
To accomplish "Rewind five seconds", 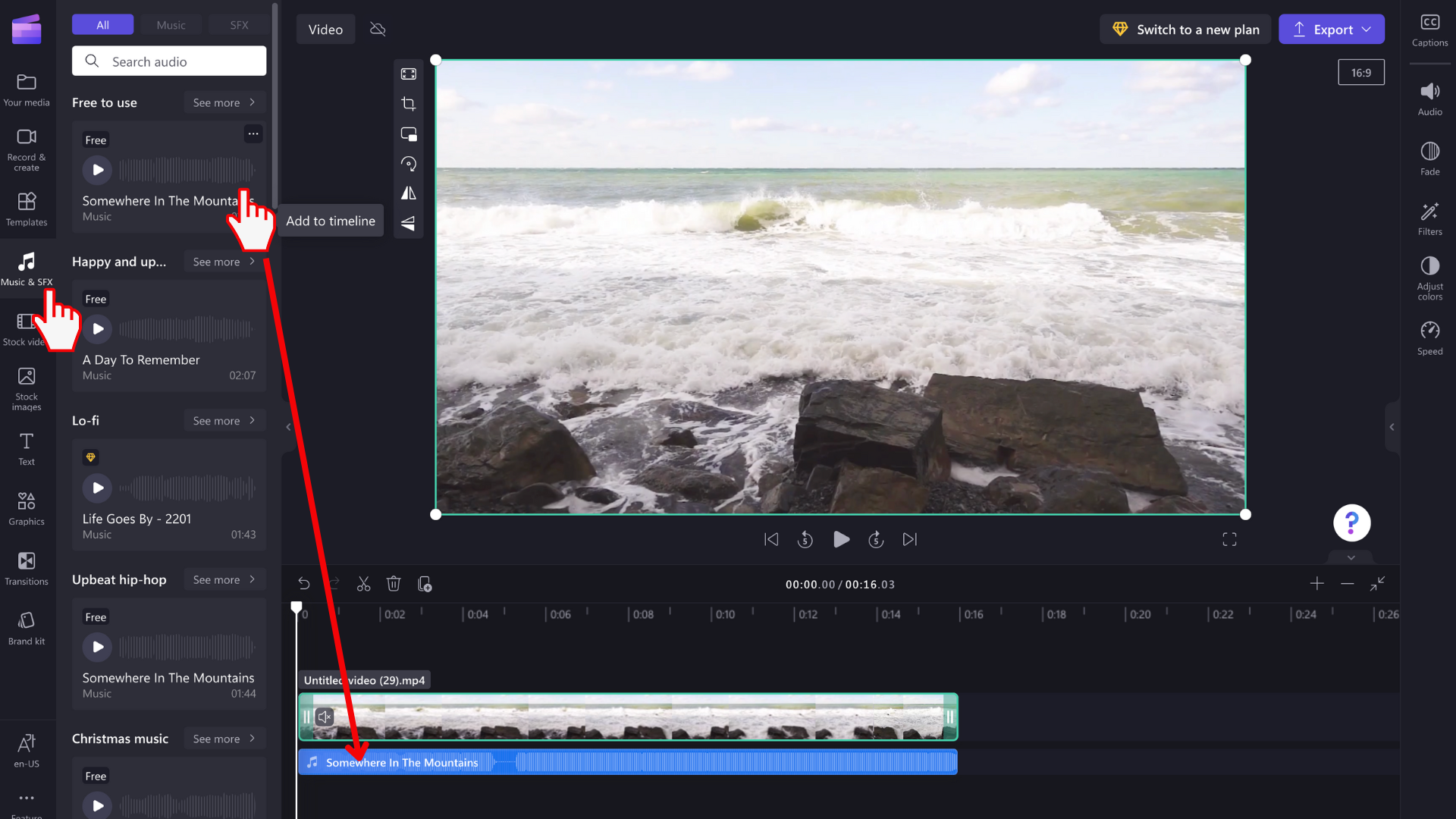I will 805,539.
